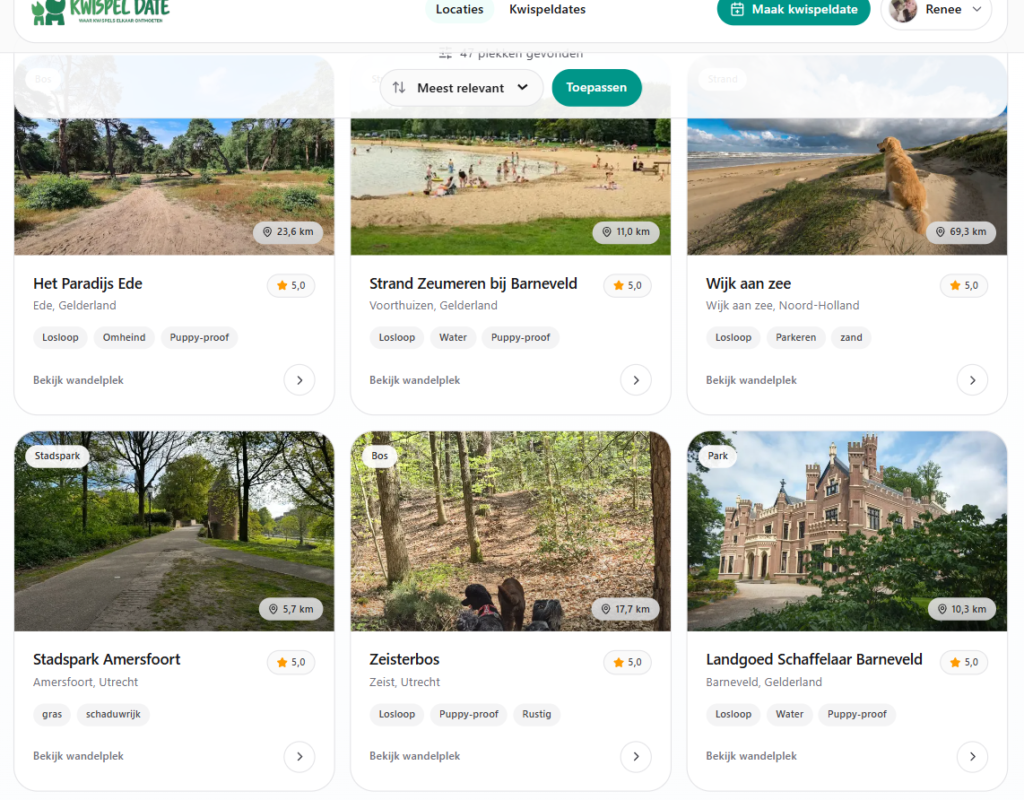
Task: Open Zeisterbos via arrow button
Action: point(635,756)
